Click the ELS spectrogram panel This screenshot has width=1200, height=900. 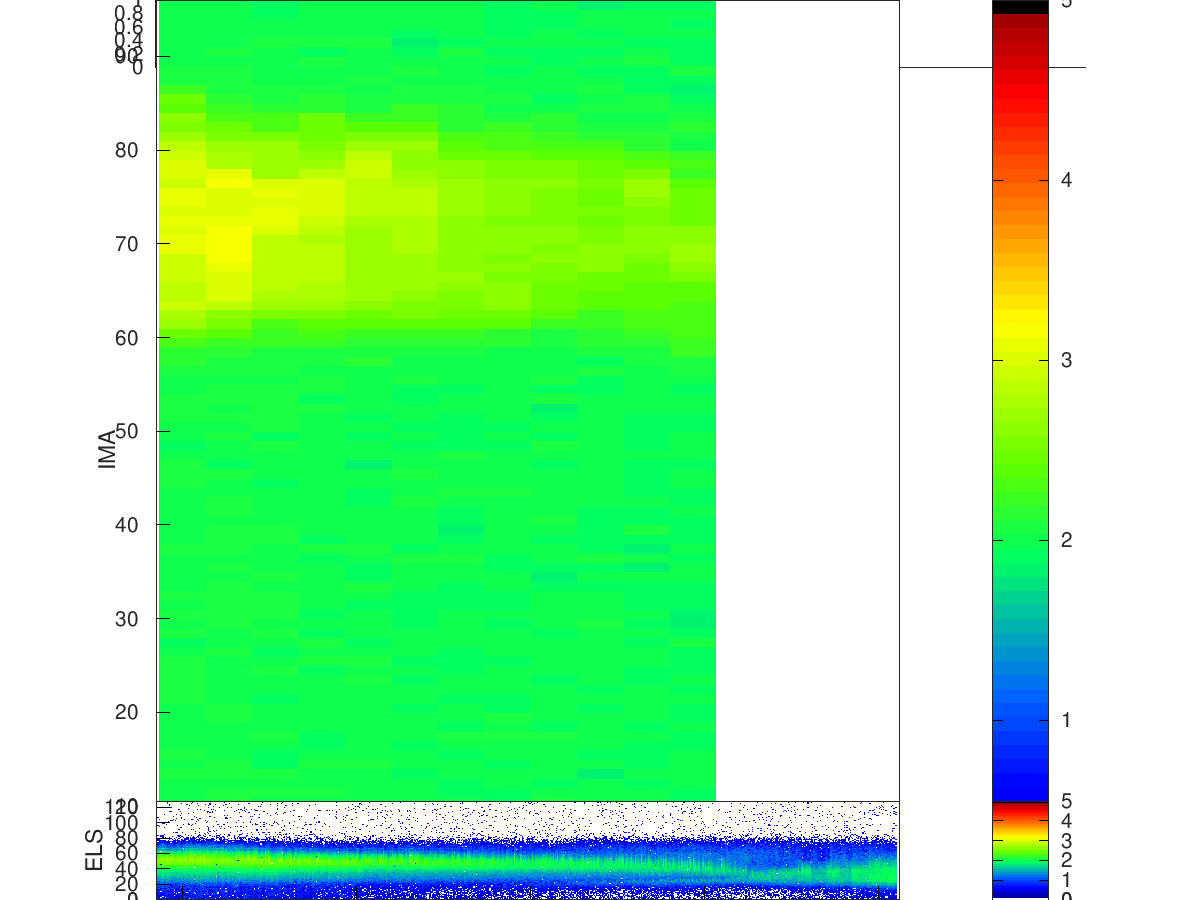tap(528, 850)
